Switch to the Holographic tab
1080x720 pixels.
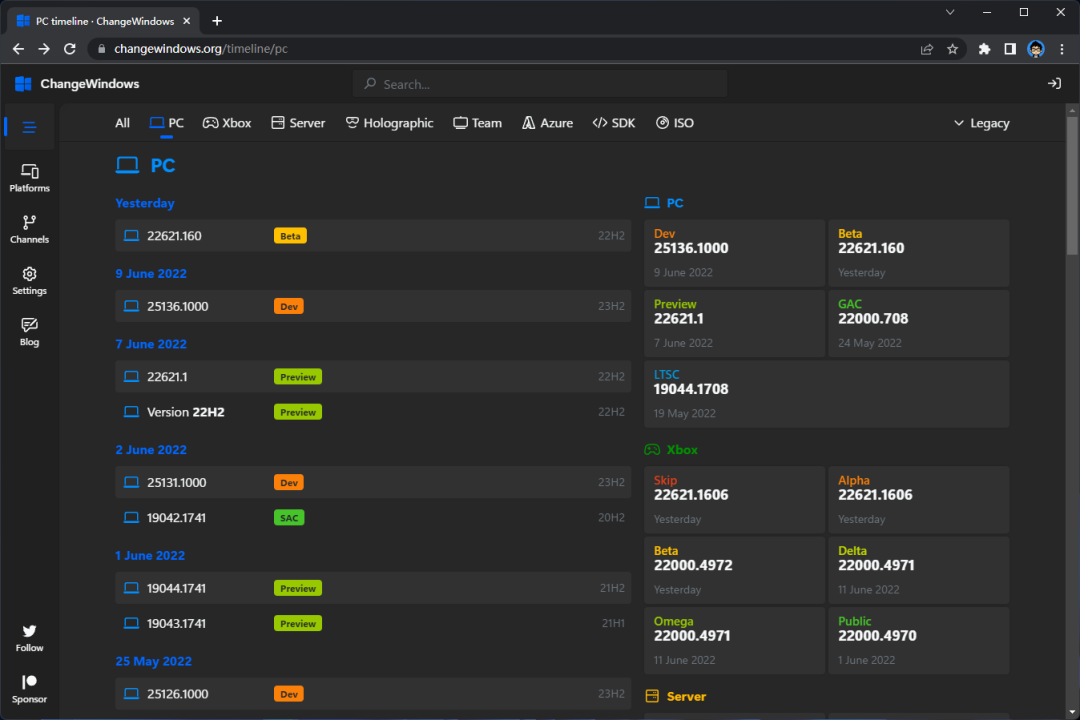[389, 123]
